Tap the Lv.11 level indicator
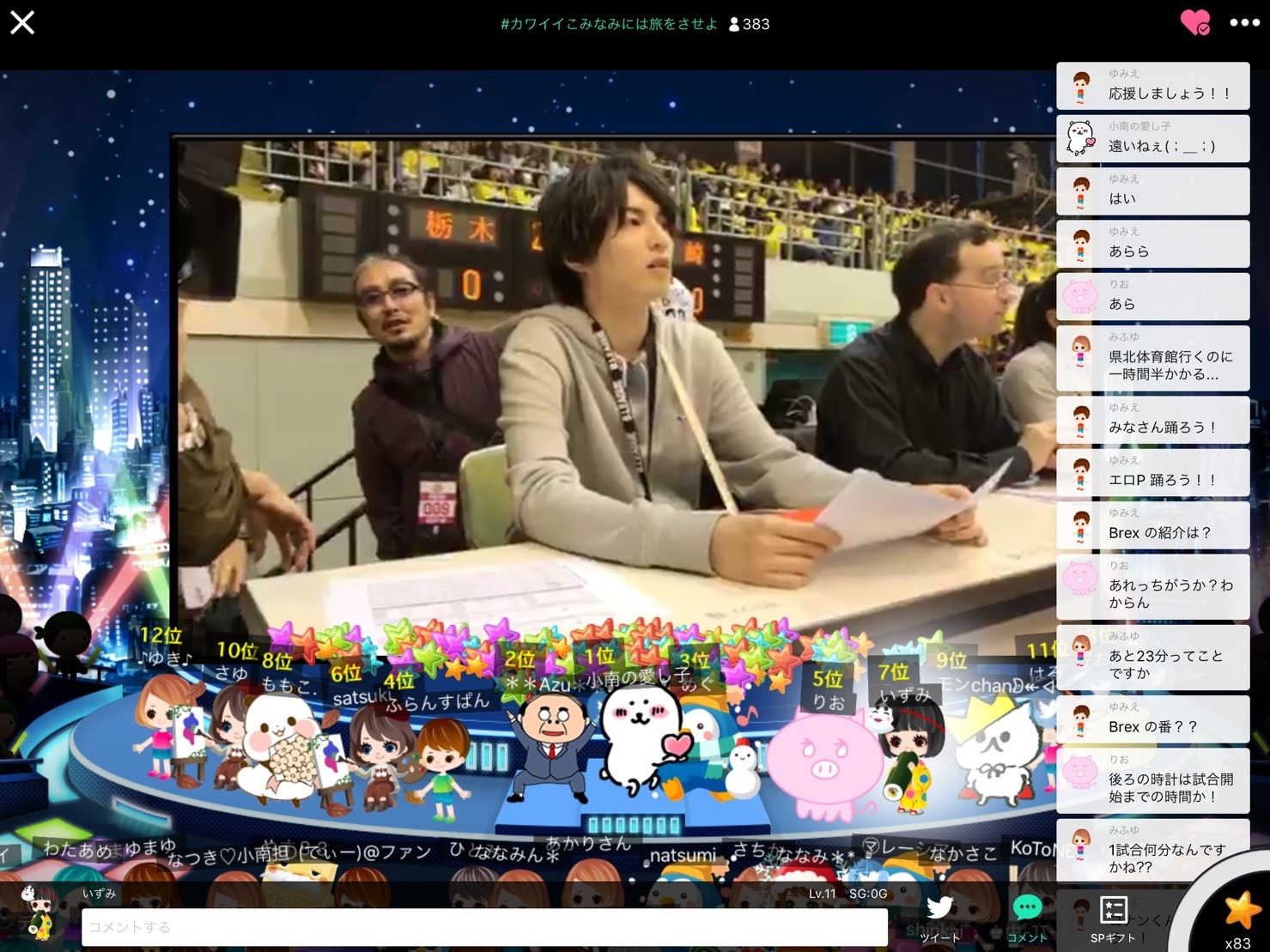This screenshot has width=1270, height=952. pyautogui.click(x=822, y=894)
